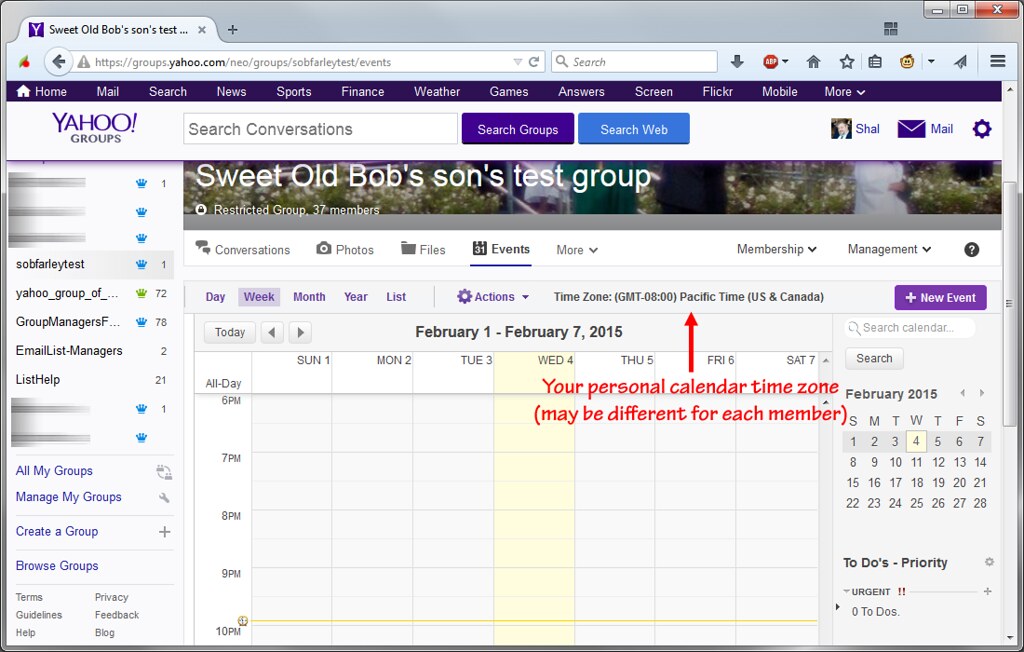Add urgent to-do with plus icon

click(987, 591)
